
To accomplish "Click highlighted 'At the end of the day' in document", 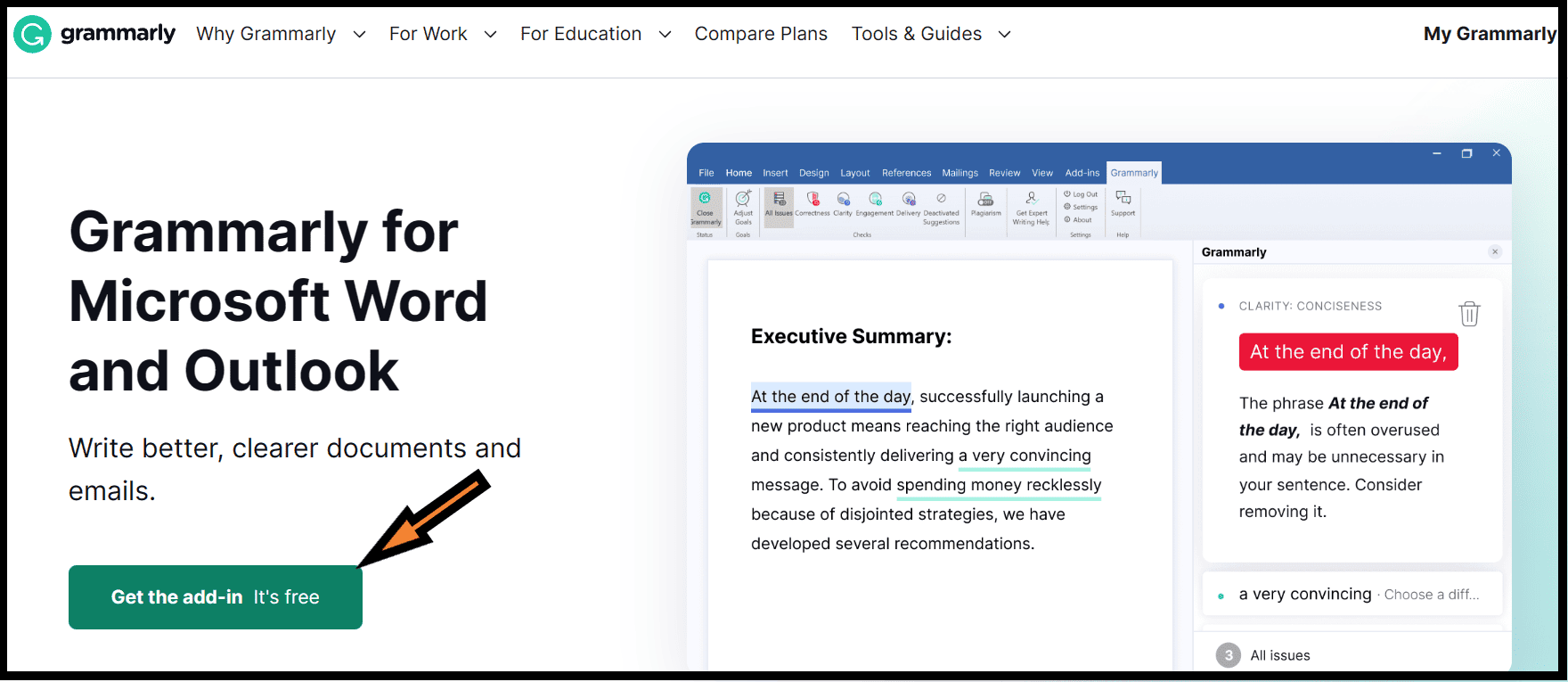I will tap(831, 397).
